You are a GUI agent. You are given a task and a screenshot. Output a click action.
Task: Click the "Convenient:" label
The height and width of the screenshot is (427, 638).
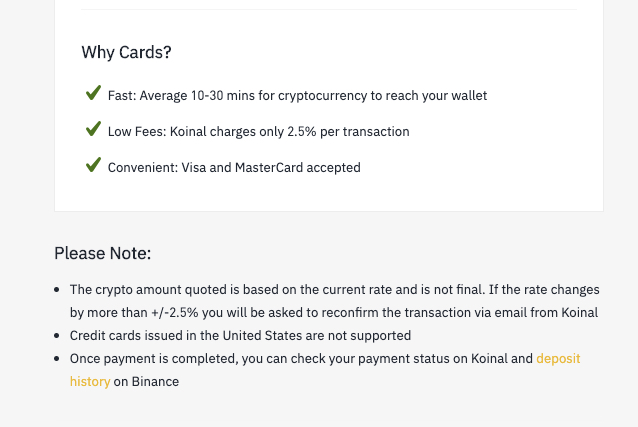click(142, 168)
